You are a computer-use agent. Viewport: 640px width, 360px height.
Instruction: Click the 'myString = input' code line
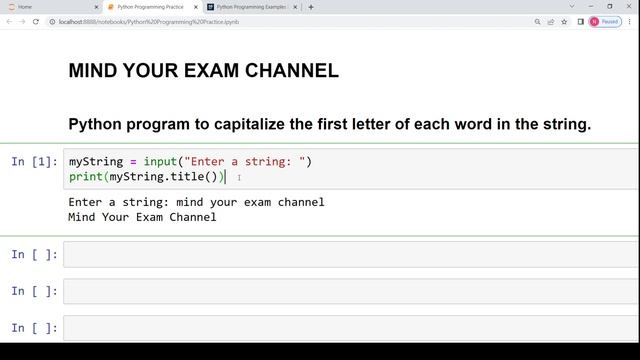[190, 162]
